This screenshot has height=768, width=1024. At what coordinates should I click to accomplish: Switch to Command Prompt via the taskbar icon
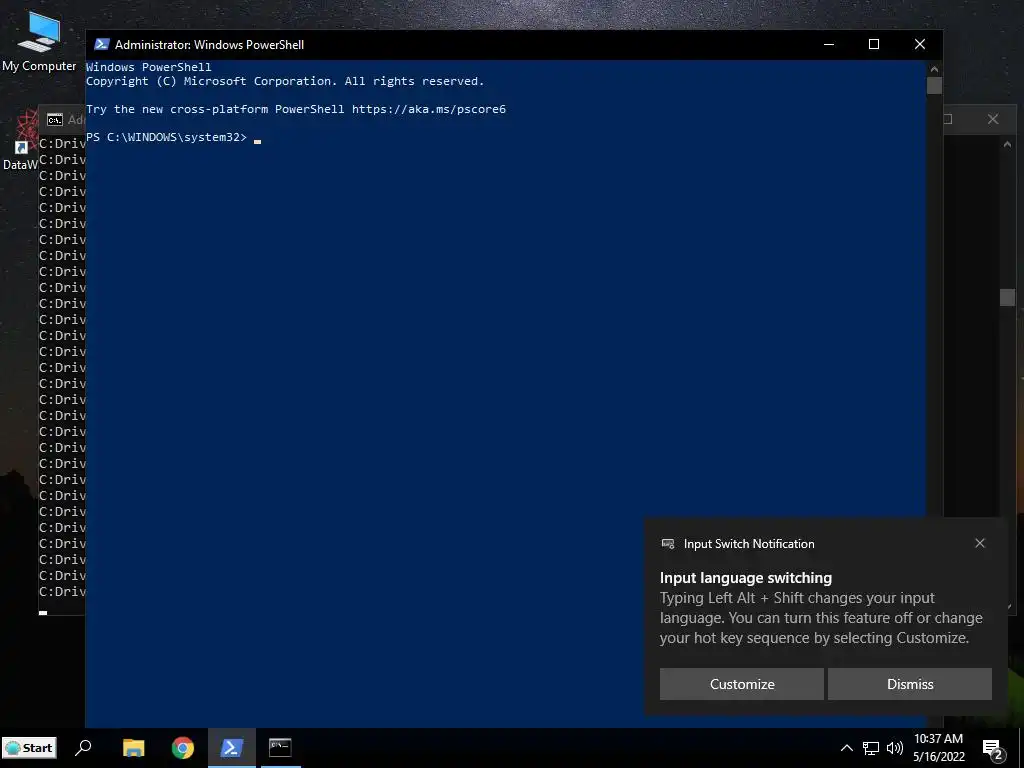tap(280, 748)
